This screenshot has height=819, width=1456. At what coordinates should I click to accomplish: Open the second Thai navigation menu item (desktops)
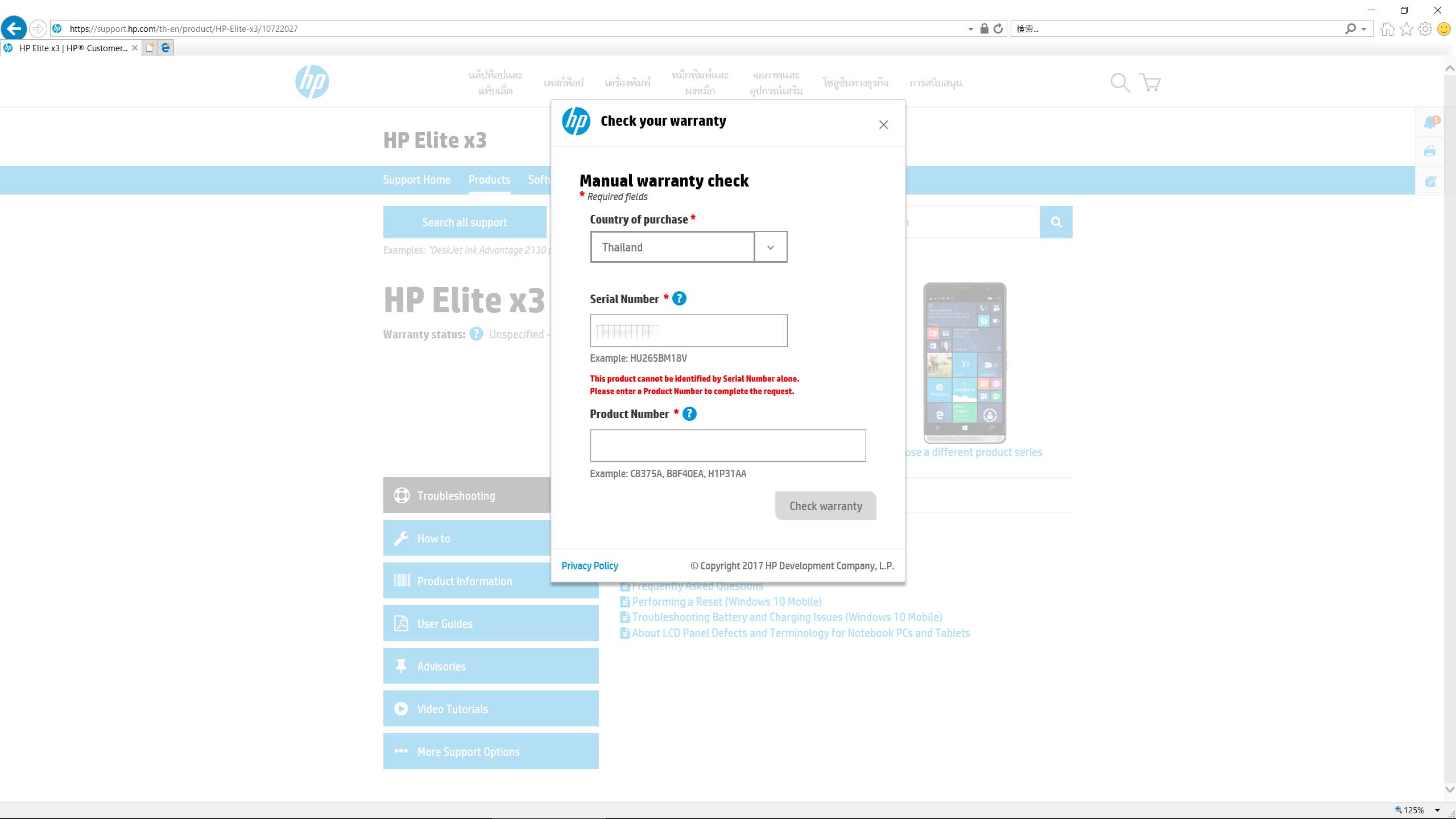[x=563, y=83]
